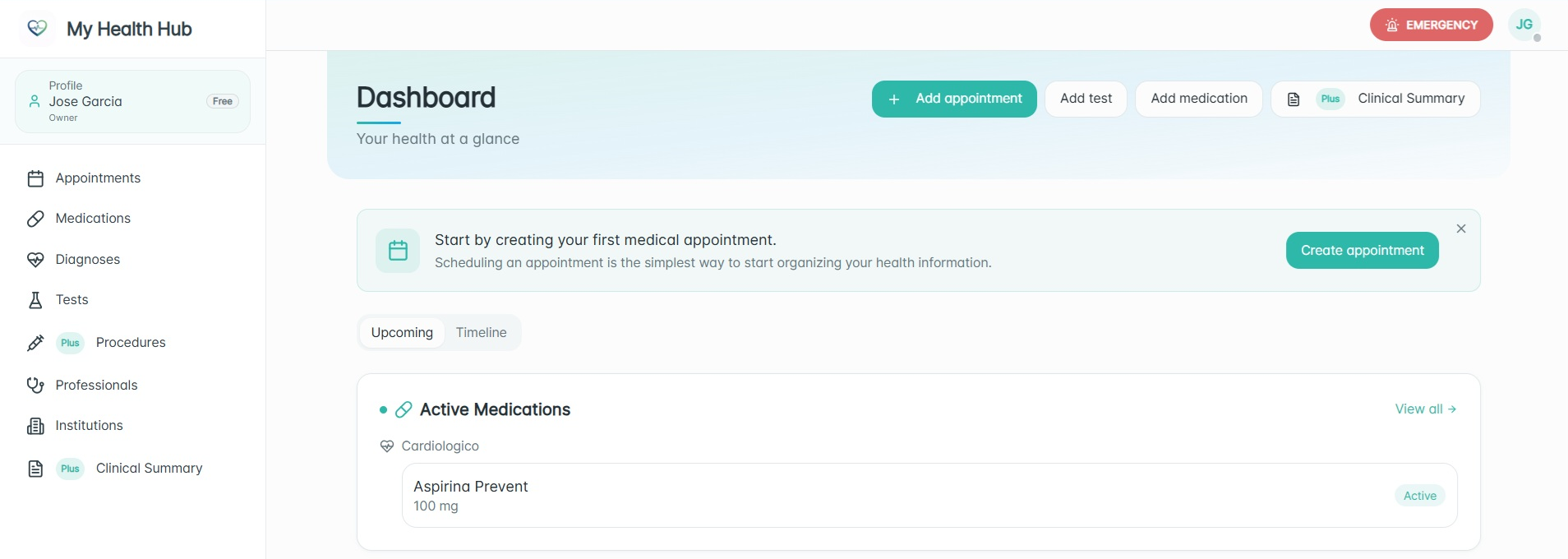The height and width of the screenshot is (559, 1568).
Task: Open the Jose Garcia profile card
Action: coord(132,101)
